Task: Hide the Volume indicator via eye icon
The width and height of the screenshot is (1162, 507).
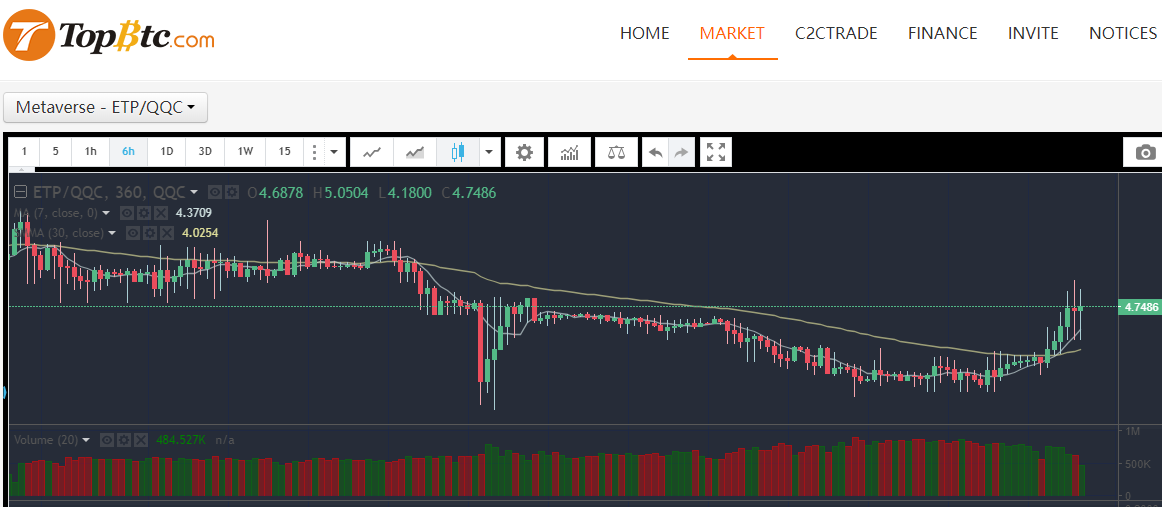Action: pyautogui.click(x=109, y=440)
